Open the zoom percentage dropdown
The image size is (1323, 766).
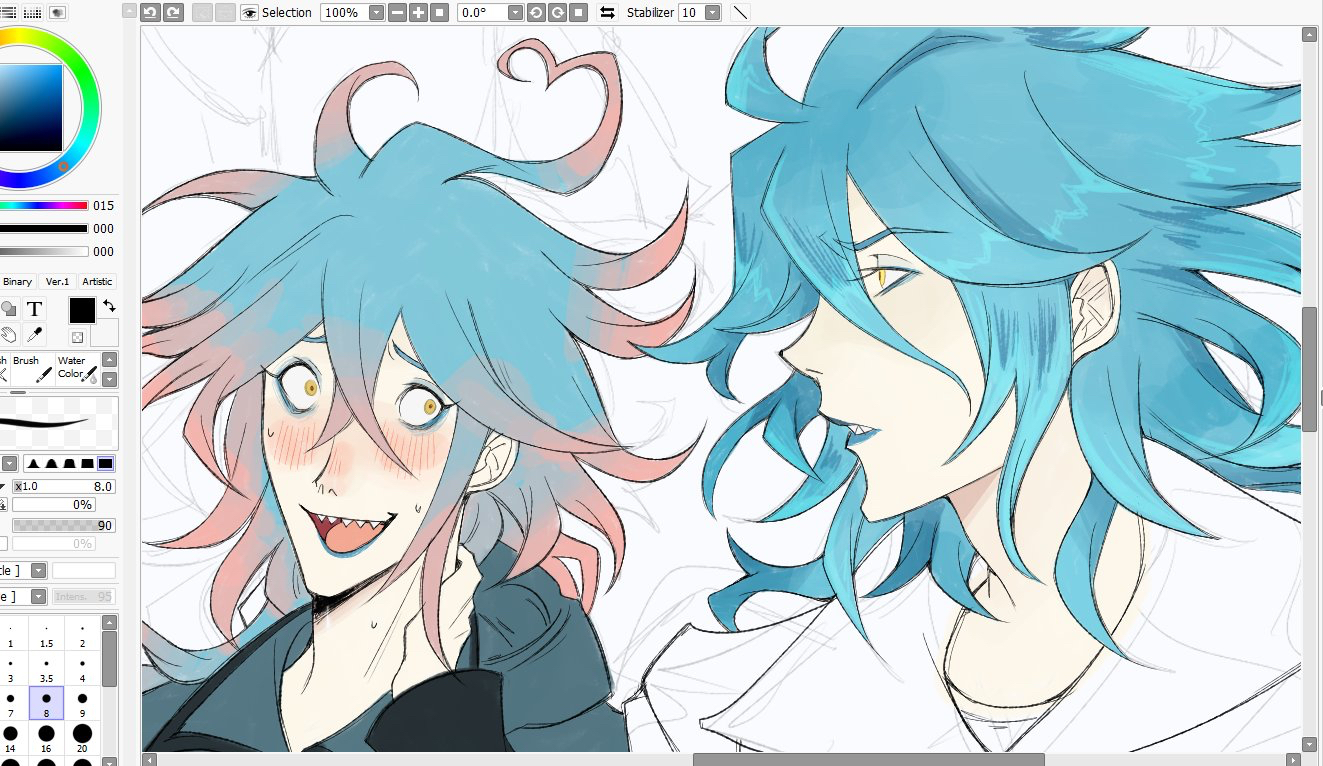[376, 13]
